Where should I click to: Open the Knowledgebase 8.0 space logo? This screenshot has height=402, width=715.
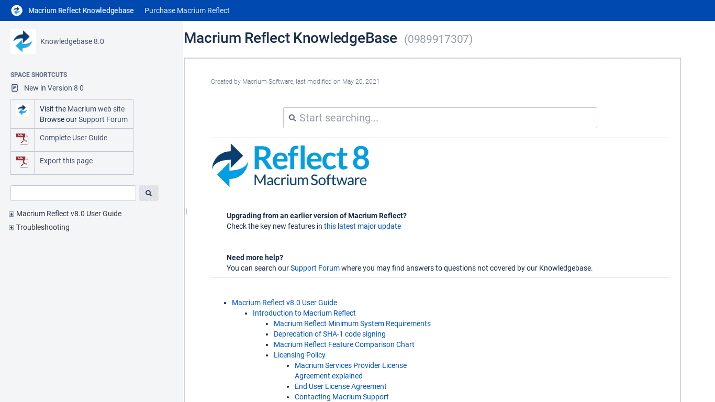pos(23,41)
